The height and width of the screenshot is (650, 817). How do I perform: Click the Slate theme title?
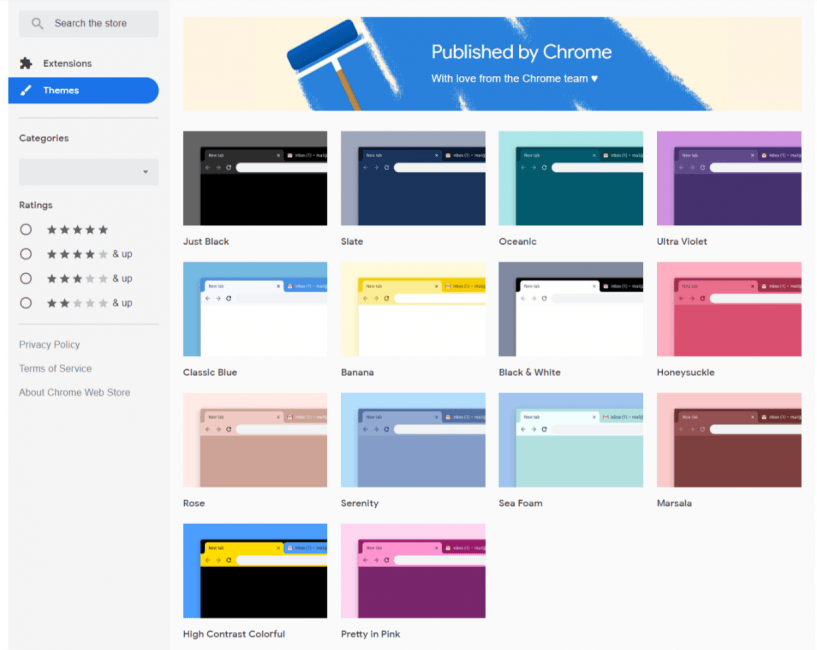pos(352,241)
